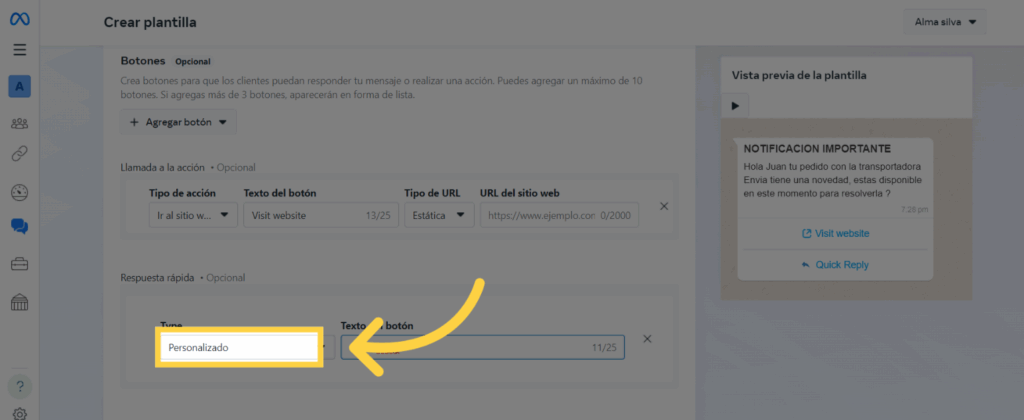Open the help question mark icon

[x=20, y=386]
